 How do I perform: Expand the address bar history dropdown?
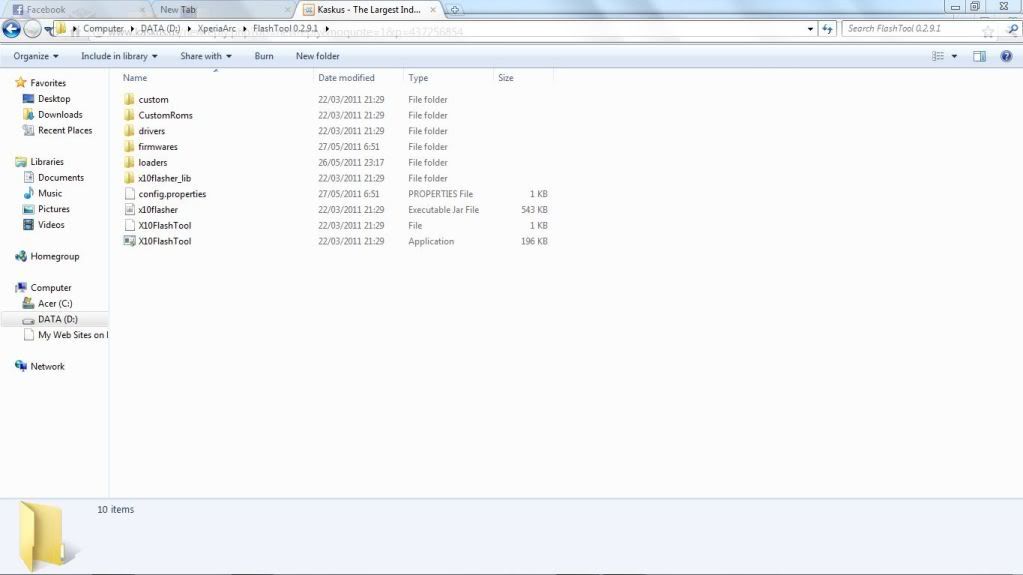tap(810, 29)
